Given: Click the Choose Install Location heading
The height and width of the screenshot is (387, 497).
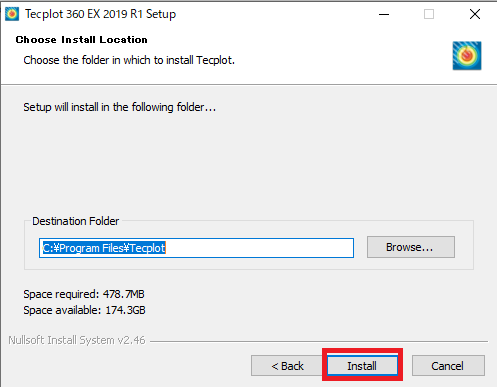Looking at the screenshot, I should (81, 40).
